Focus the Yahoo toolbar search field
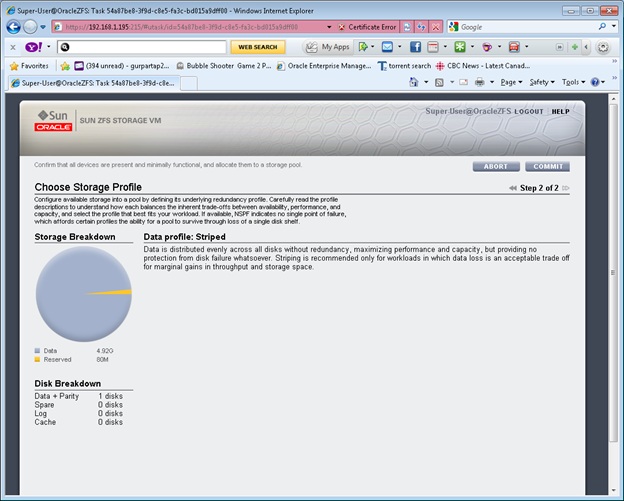 [x=142, y=47]
